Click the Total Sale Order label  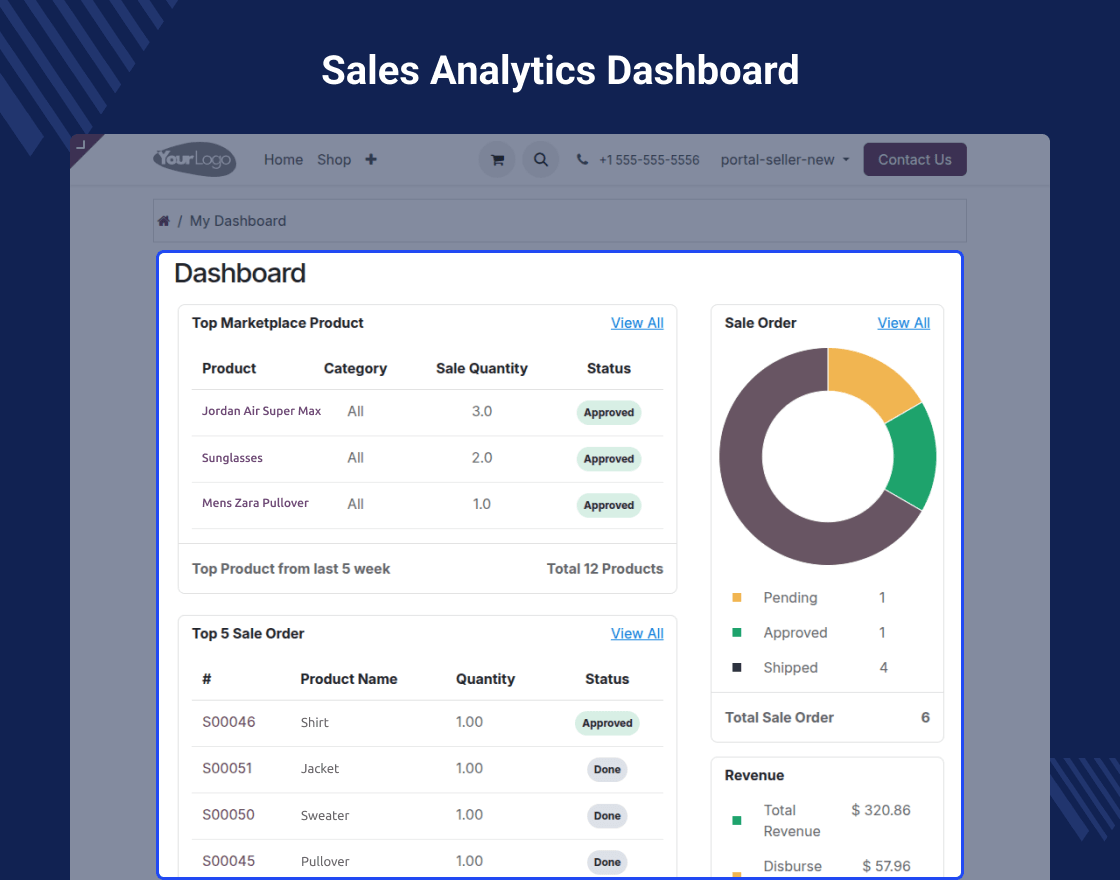(x=779, y=717)
